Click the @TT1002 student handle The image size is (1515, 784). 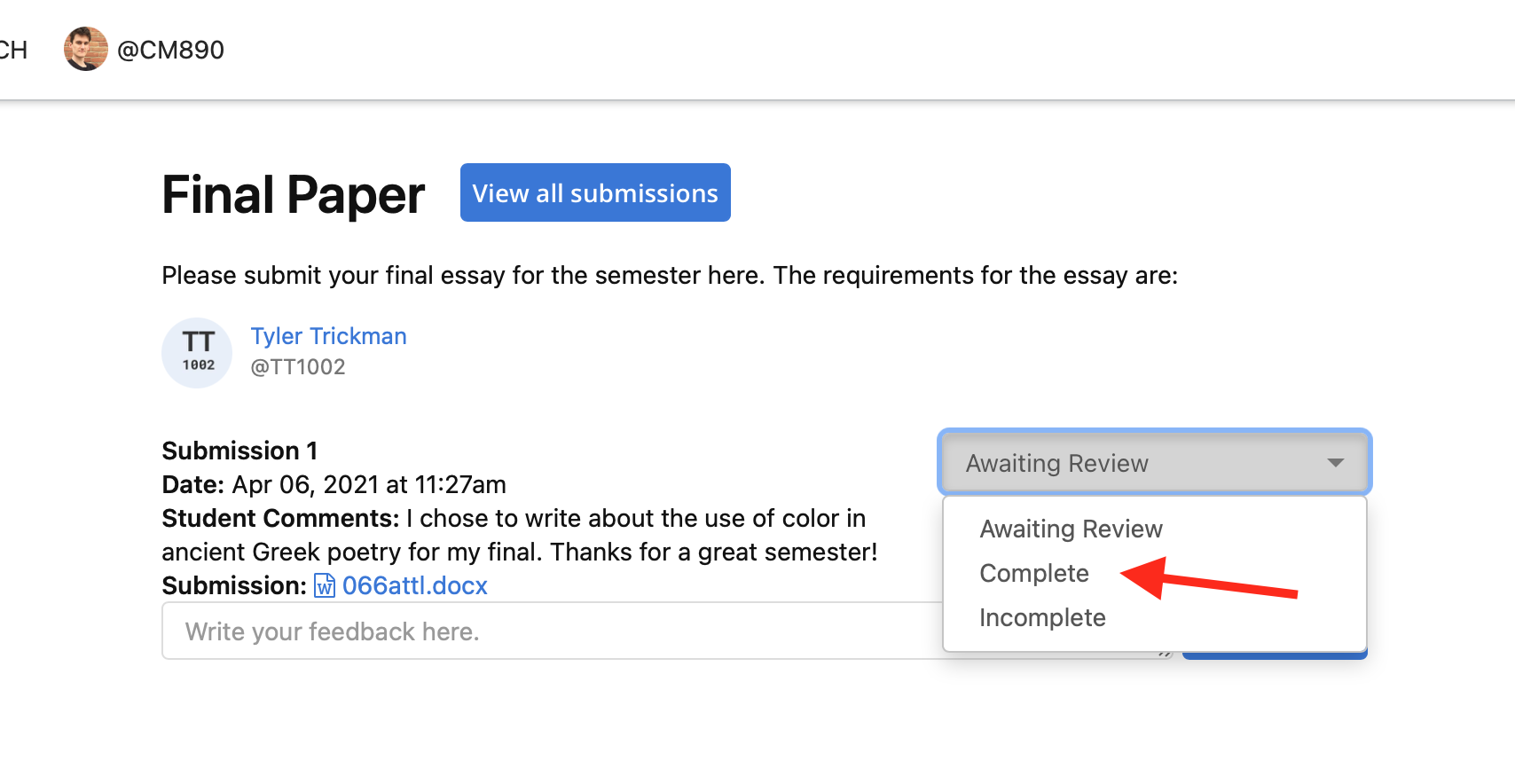[x=297, y=367]
